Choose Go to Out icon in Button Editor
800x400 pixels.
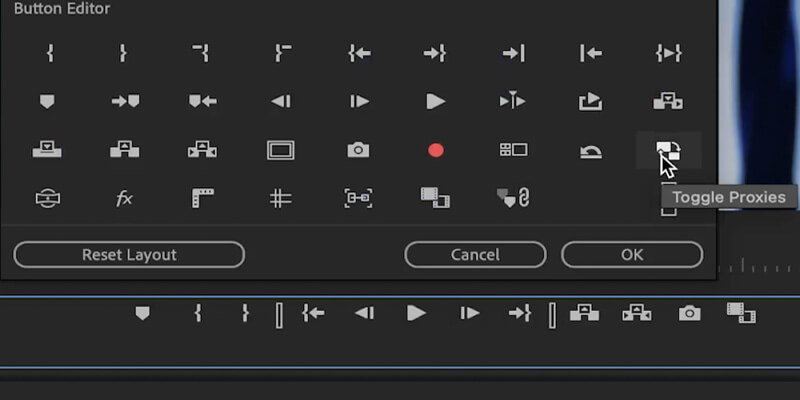(x=435, y=53)
